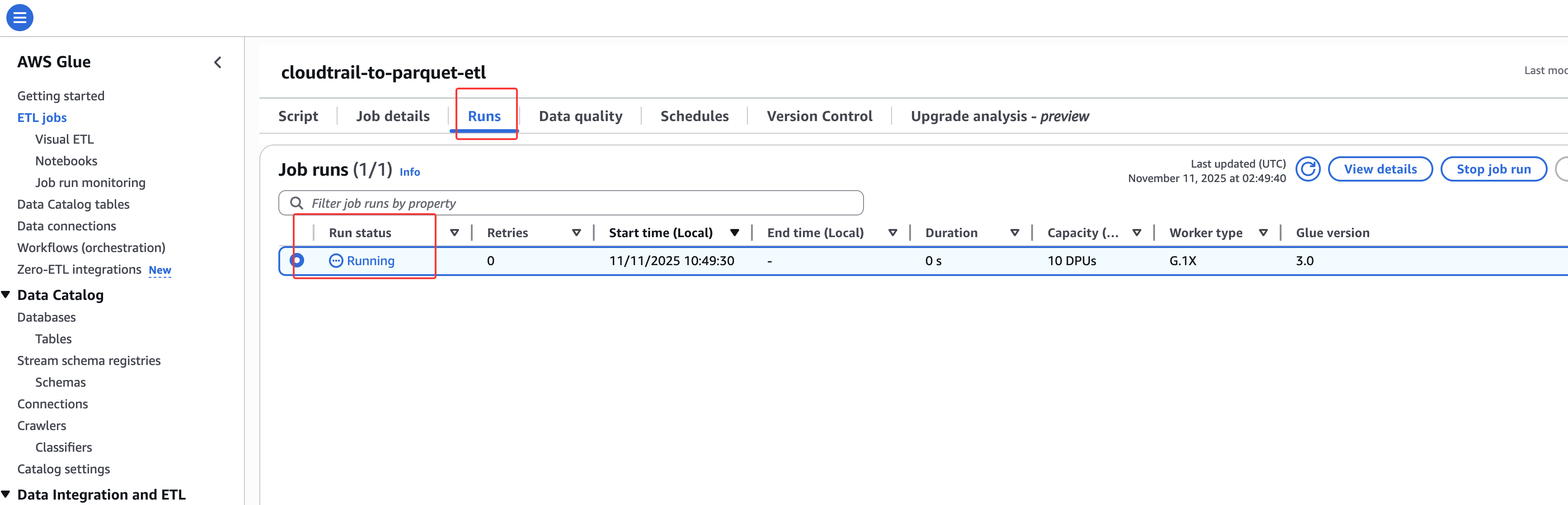Open the hamburger navigation menu
1568x505 pixels.
[19, 18]
